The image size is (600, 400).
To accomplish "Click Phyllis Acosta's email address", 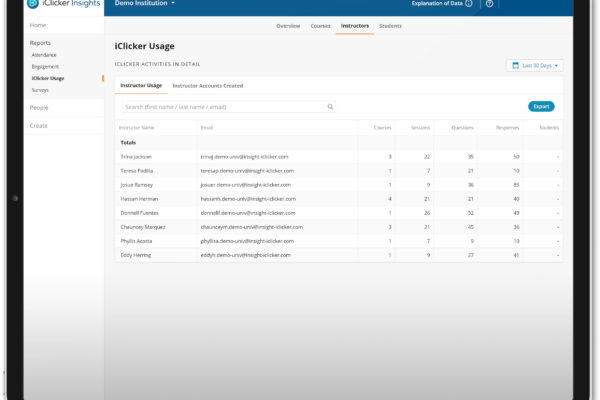I will click(x=247, y=241).
